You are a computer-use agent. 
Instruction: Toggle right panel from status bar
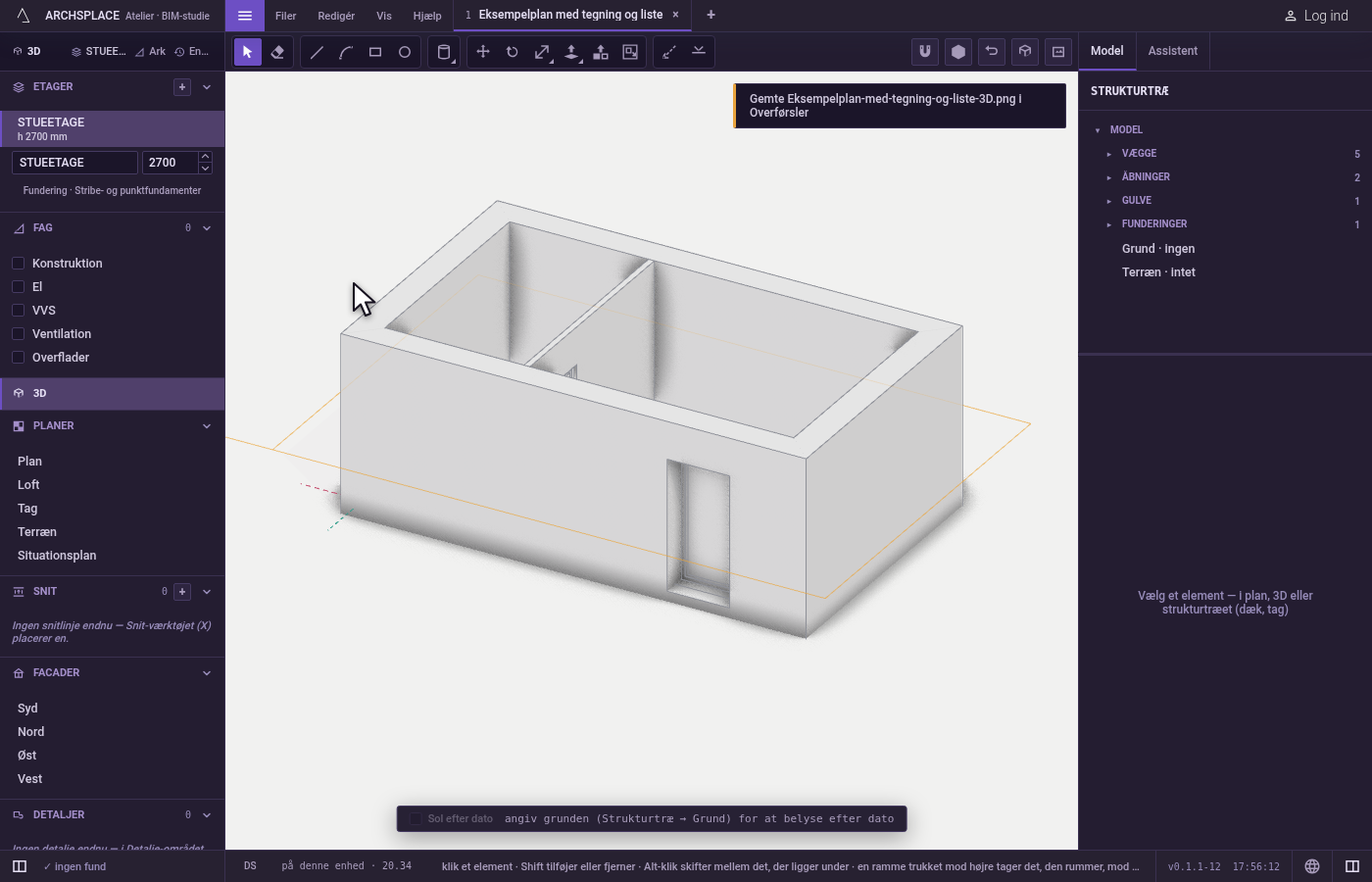1352,866
